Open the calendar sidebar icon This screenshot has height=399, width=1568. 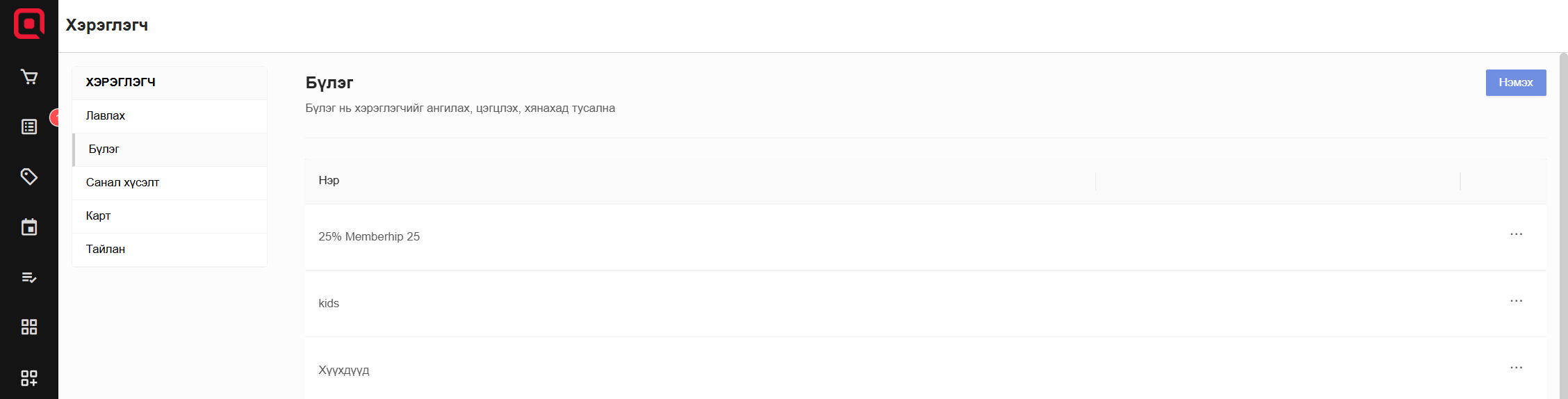pos(29,227)
